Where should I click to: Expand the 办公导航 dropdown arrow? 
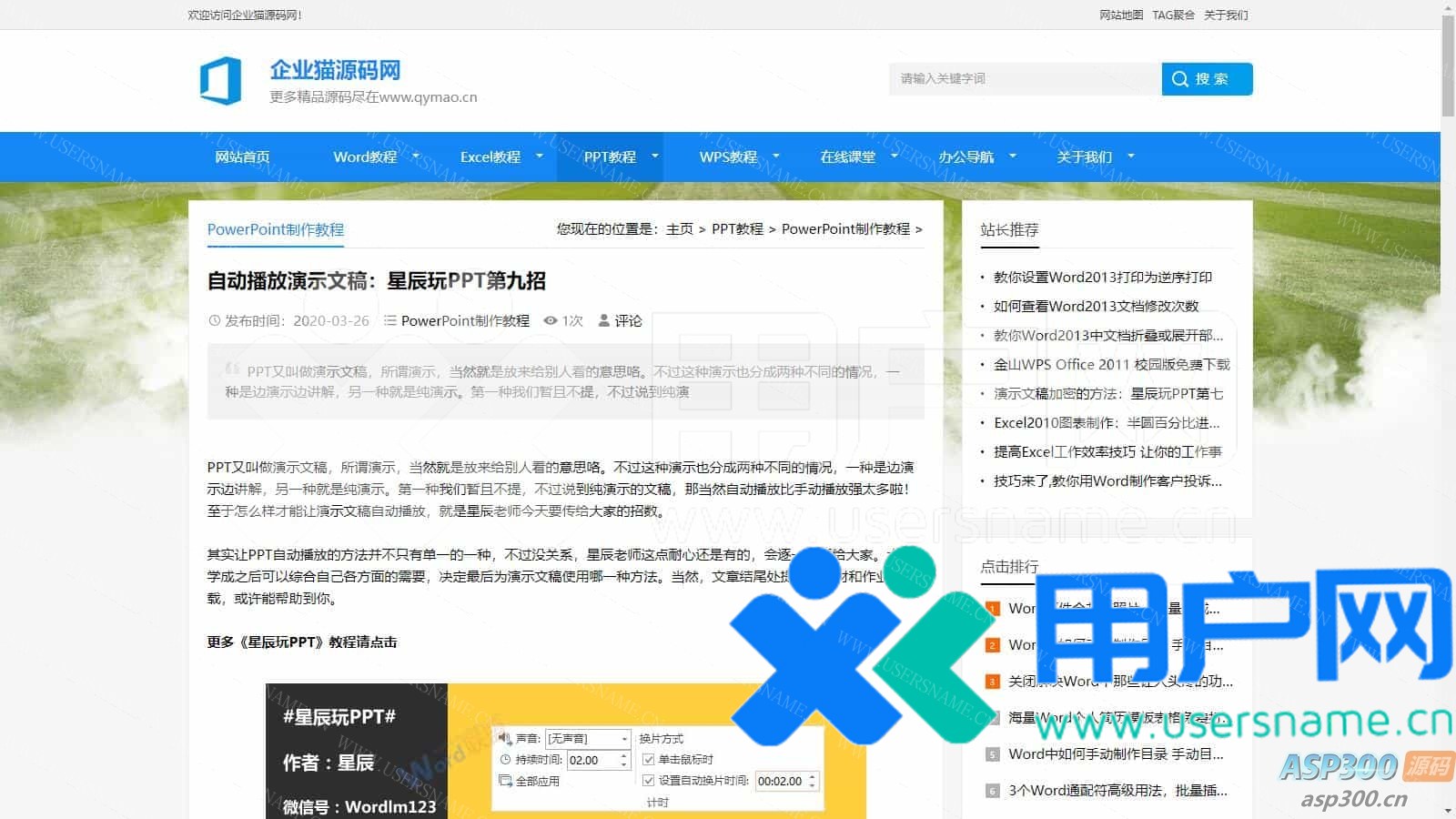(x=1013, y=157)
